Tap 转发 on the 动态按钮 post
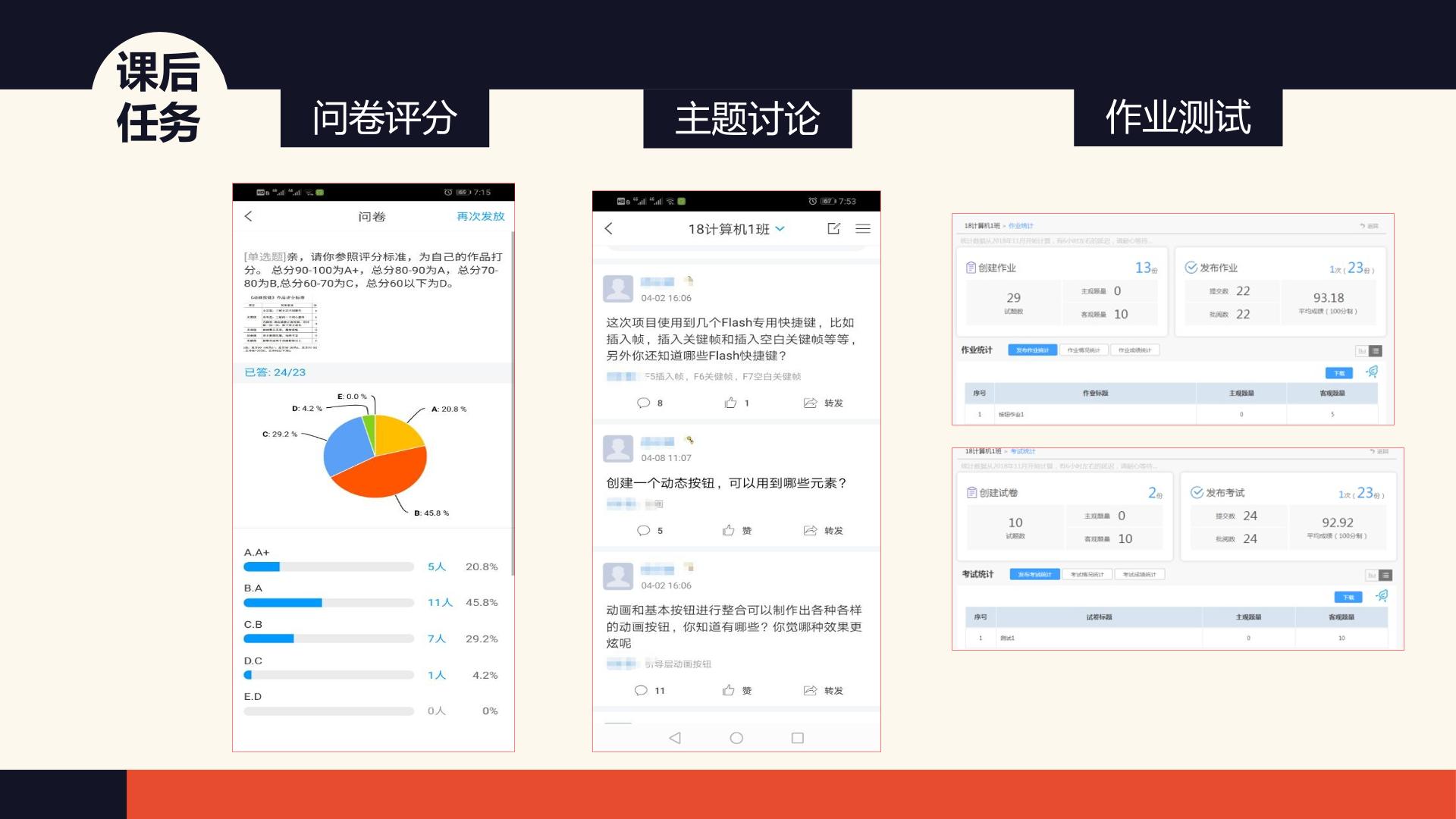The height and width of the screenshot is (819, 1456). pos(824,530)
